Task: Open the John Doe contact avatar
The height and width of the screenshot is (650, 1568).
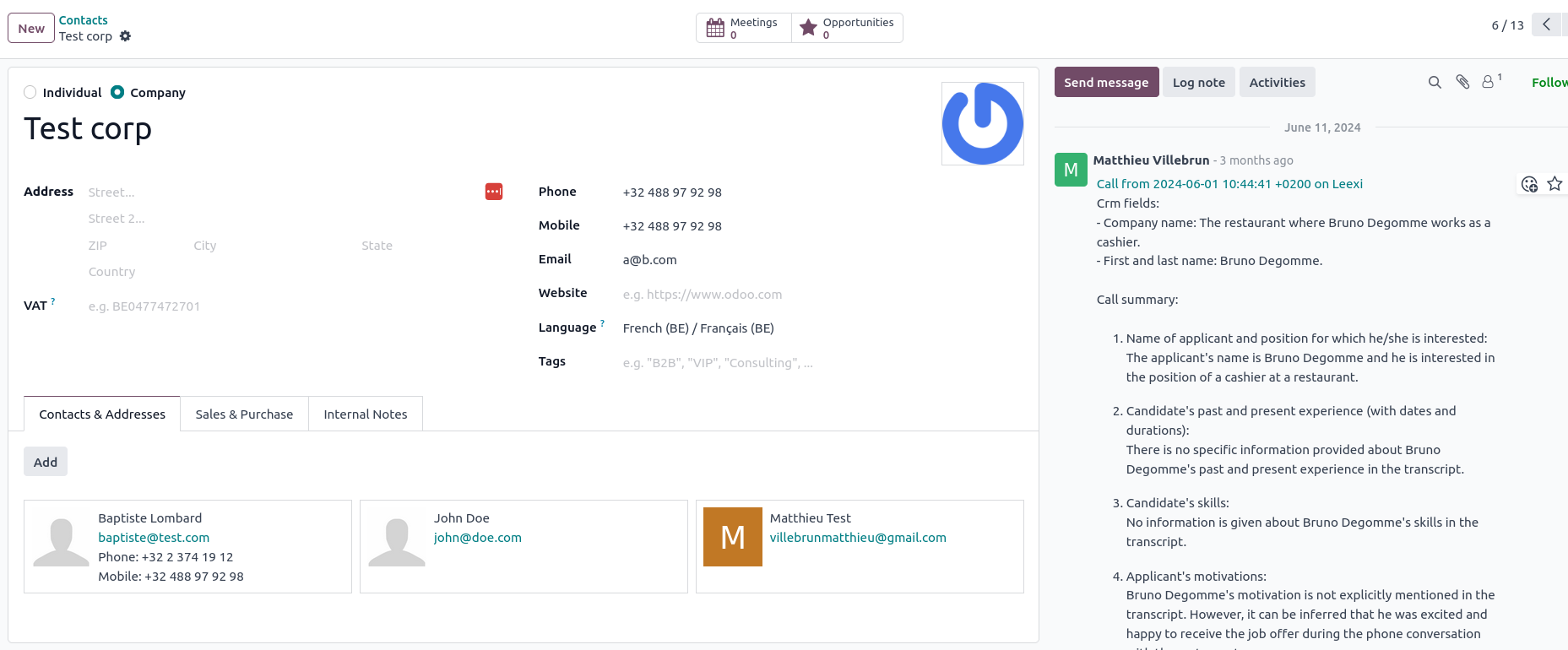Action: [397, 537]
